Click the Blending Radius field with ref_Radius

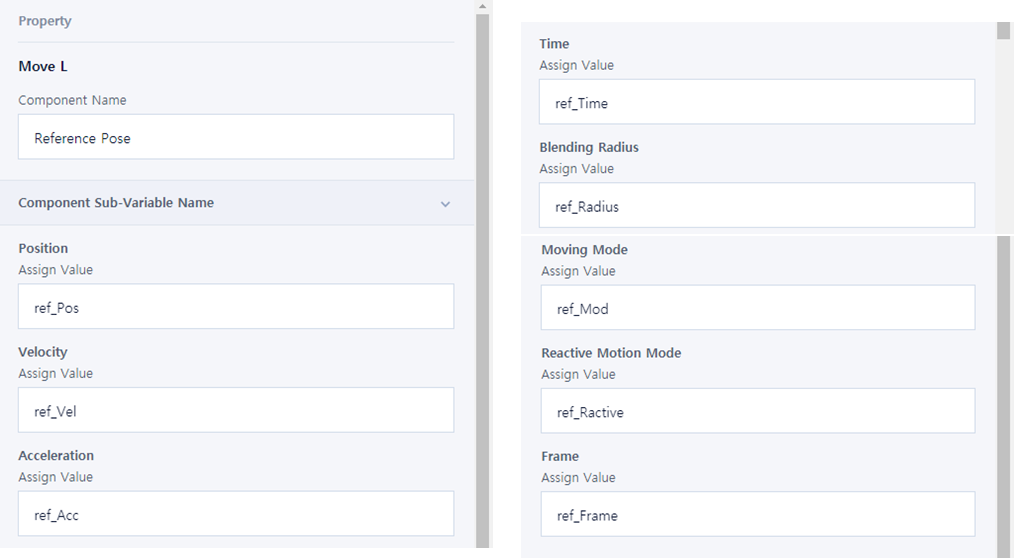[757, 206]
